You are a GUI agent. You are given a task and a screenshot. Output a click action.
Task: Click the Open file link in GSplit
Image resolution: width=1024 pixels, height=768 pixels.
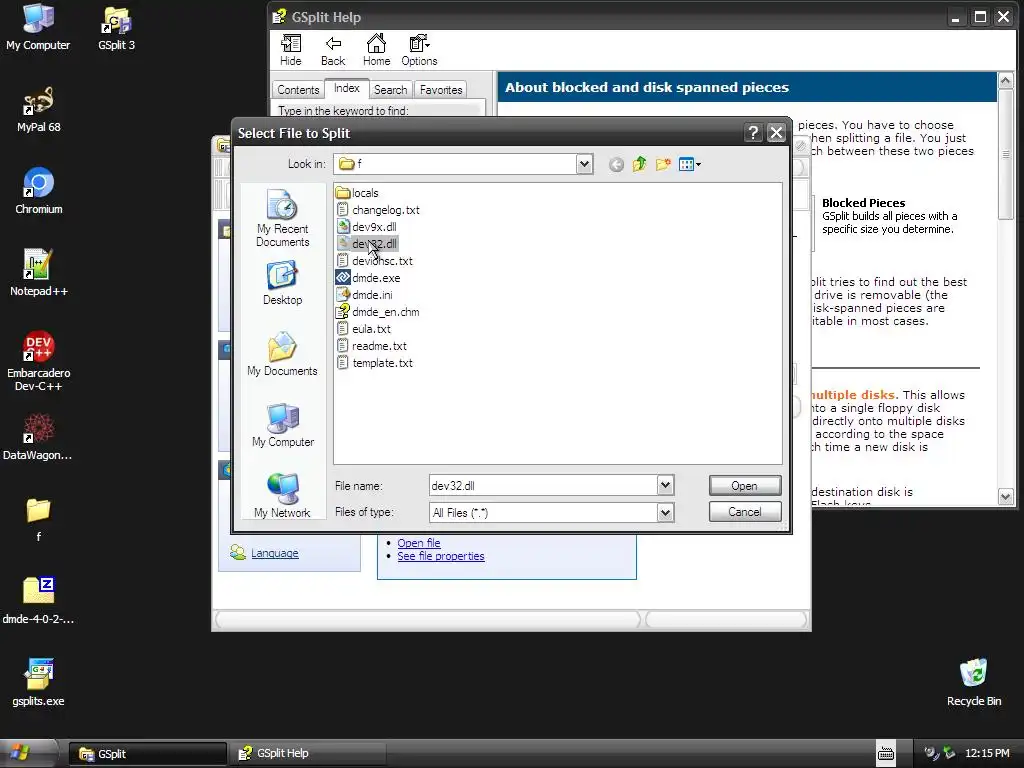(x=419, y=543)
